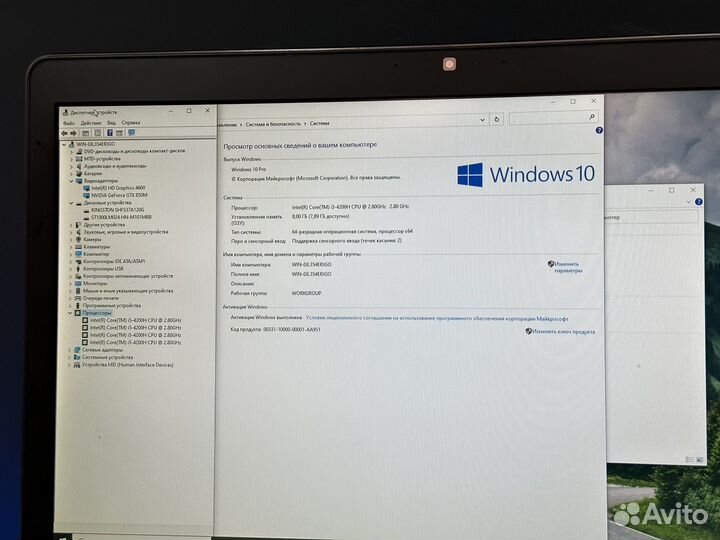Viewport: 720px width, 540px height.
Task: Click the Другие устройства category icon
Action: click(x=79, y=225)
